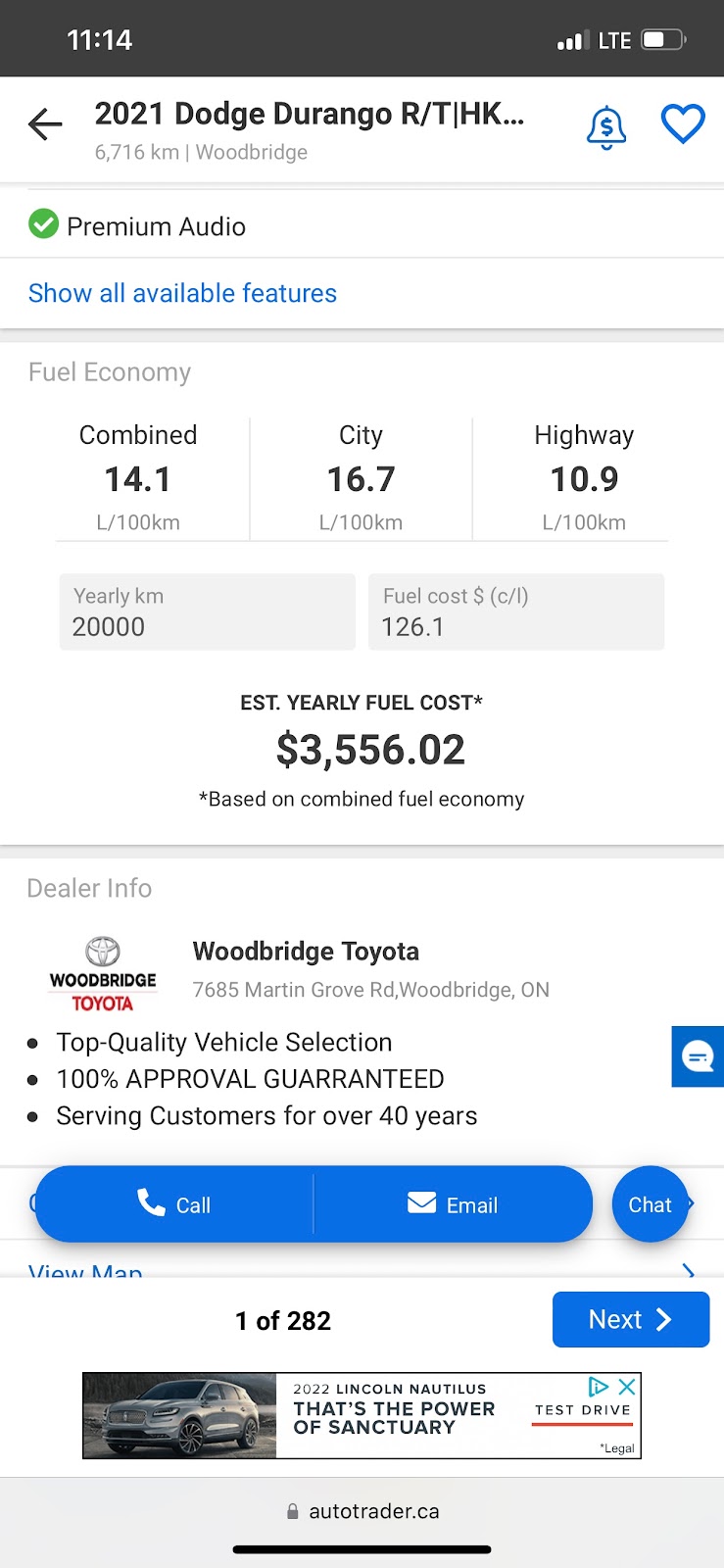Tap the back arrow icon
Screen dimensions: 724x1568
click(45, 124)
